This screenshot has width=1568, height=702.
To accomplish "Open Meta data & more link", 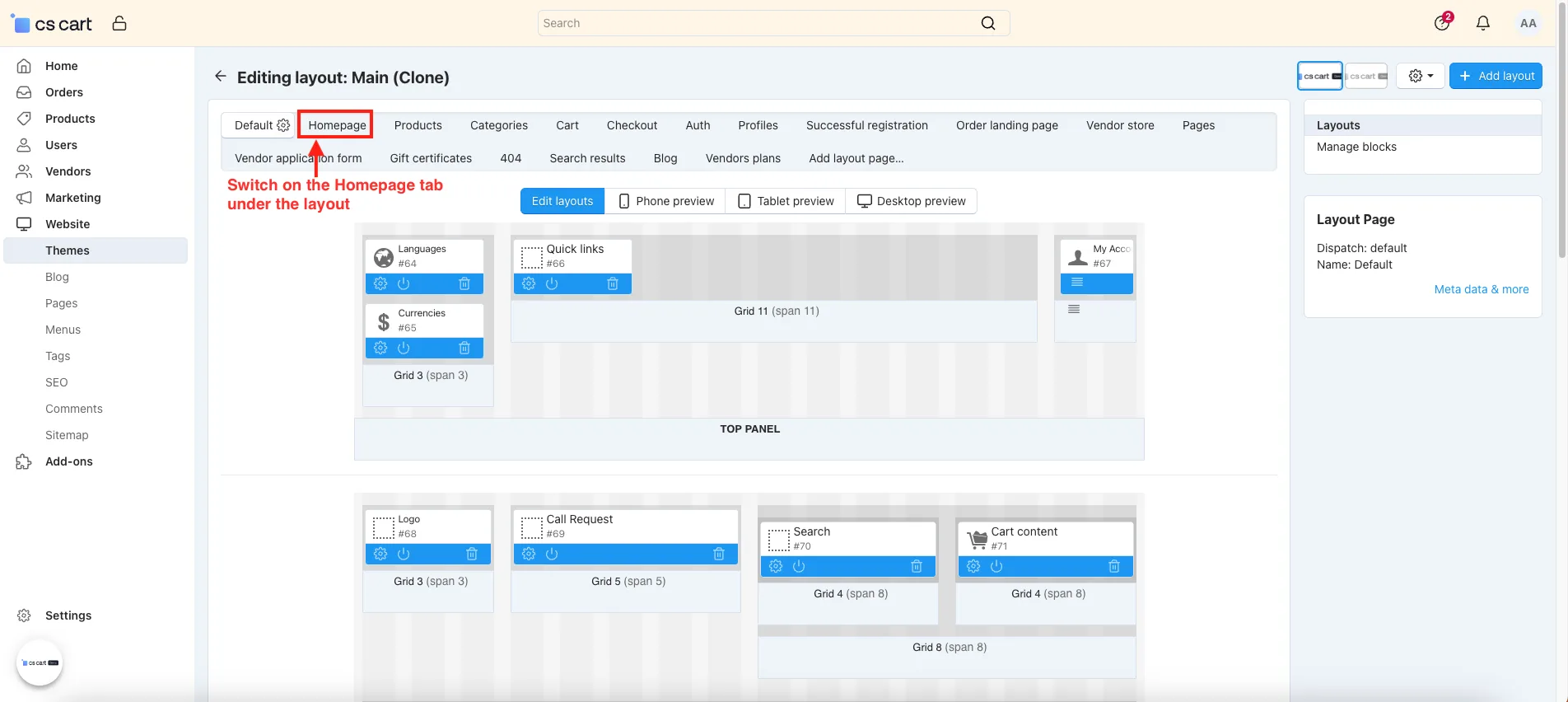I will 1482,289.
